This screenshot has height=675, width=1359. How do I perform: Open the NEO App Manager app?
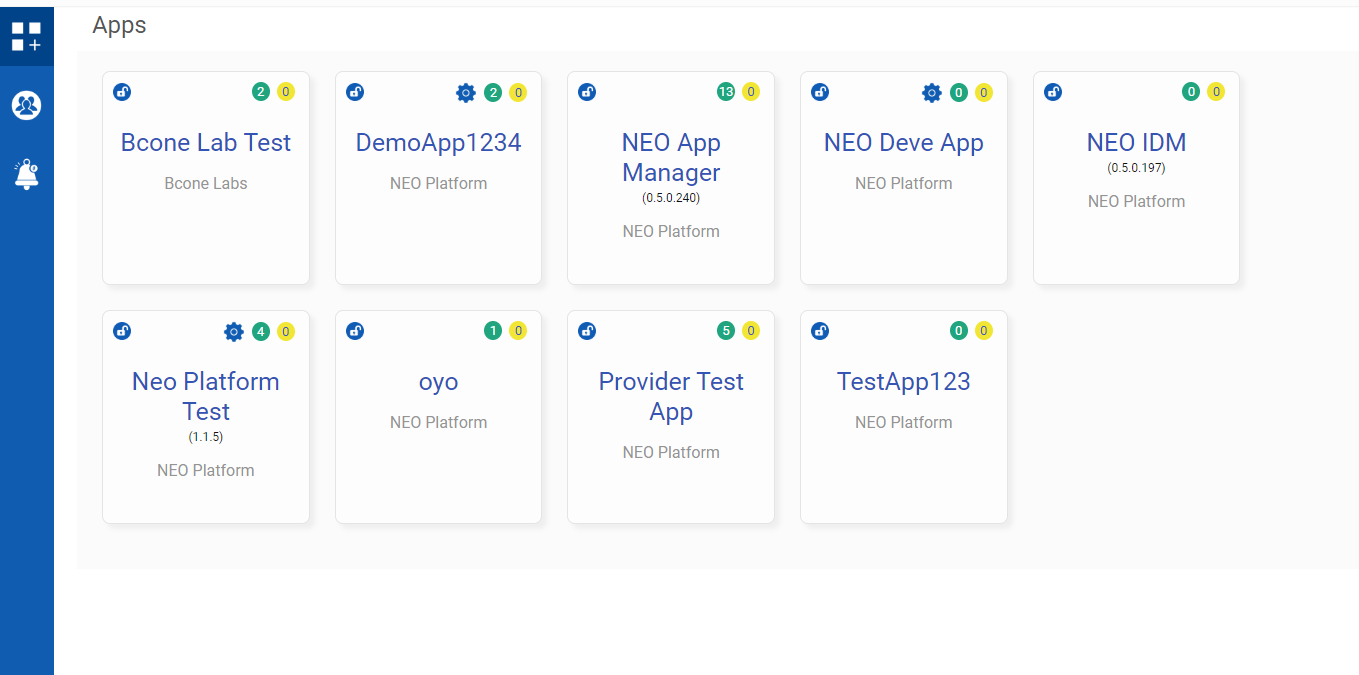(x=671, y=157)
